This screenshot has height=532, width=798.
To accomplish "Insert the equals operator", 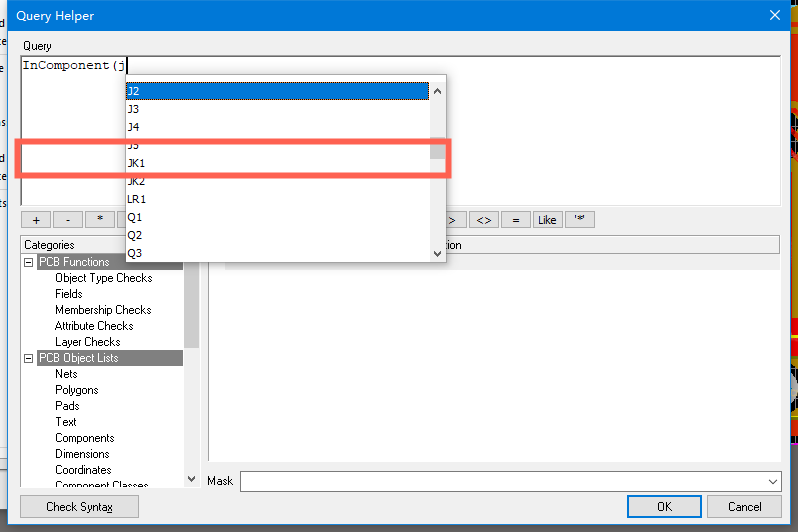I will coord(515,220).
